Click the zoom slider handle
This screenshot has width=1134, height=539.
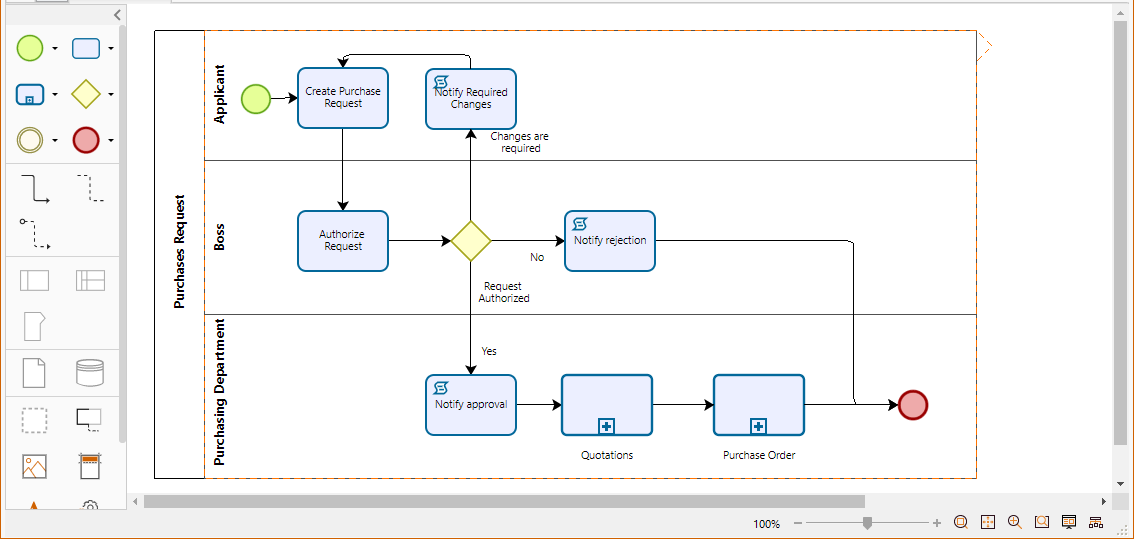pos(867,523)
